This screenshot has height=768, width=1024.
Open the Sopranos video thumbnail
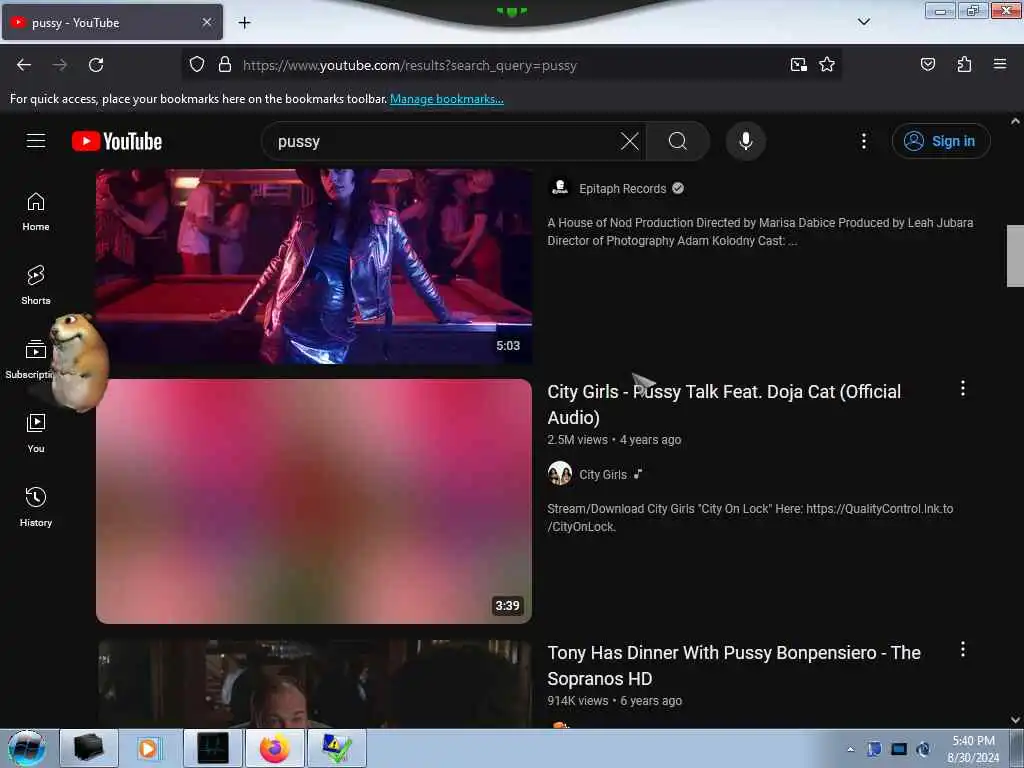point(314,684)
